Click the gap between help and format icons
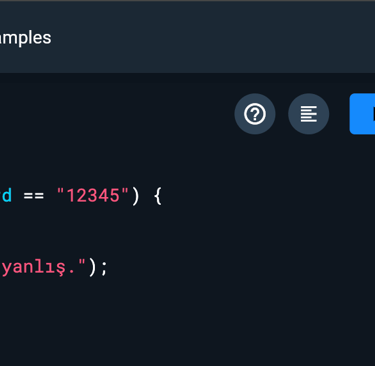The height and width of the screenshot is (366, 375). pyautogui.click(x=282, y=114)
